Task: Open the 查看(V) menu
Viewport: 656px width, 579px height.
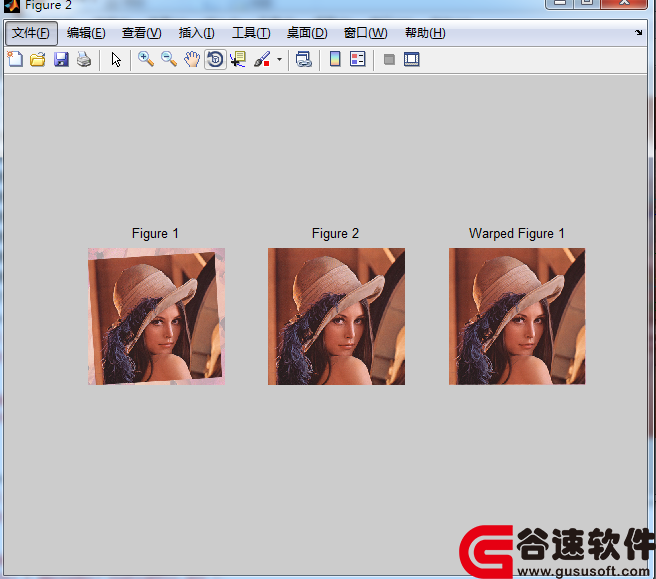Action: (x=141, y=33)
